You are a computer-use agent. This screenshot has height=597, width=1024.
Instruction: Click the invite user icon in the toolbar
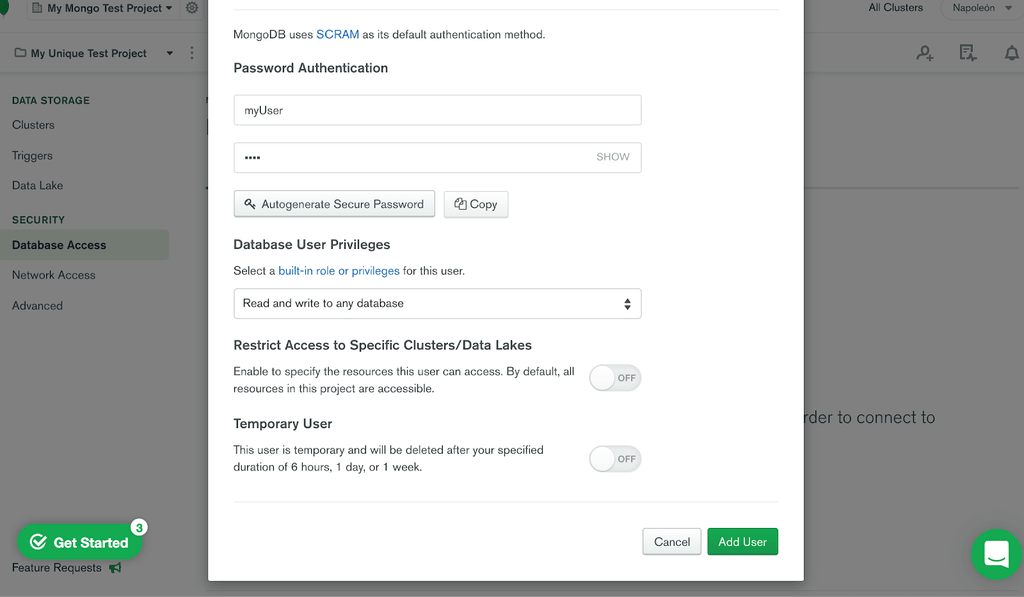(x=924, y=52)
